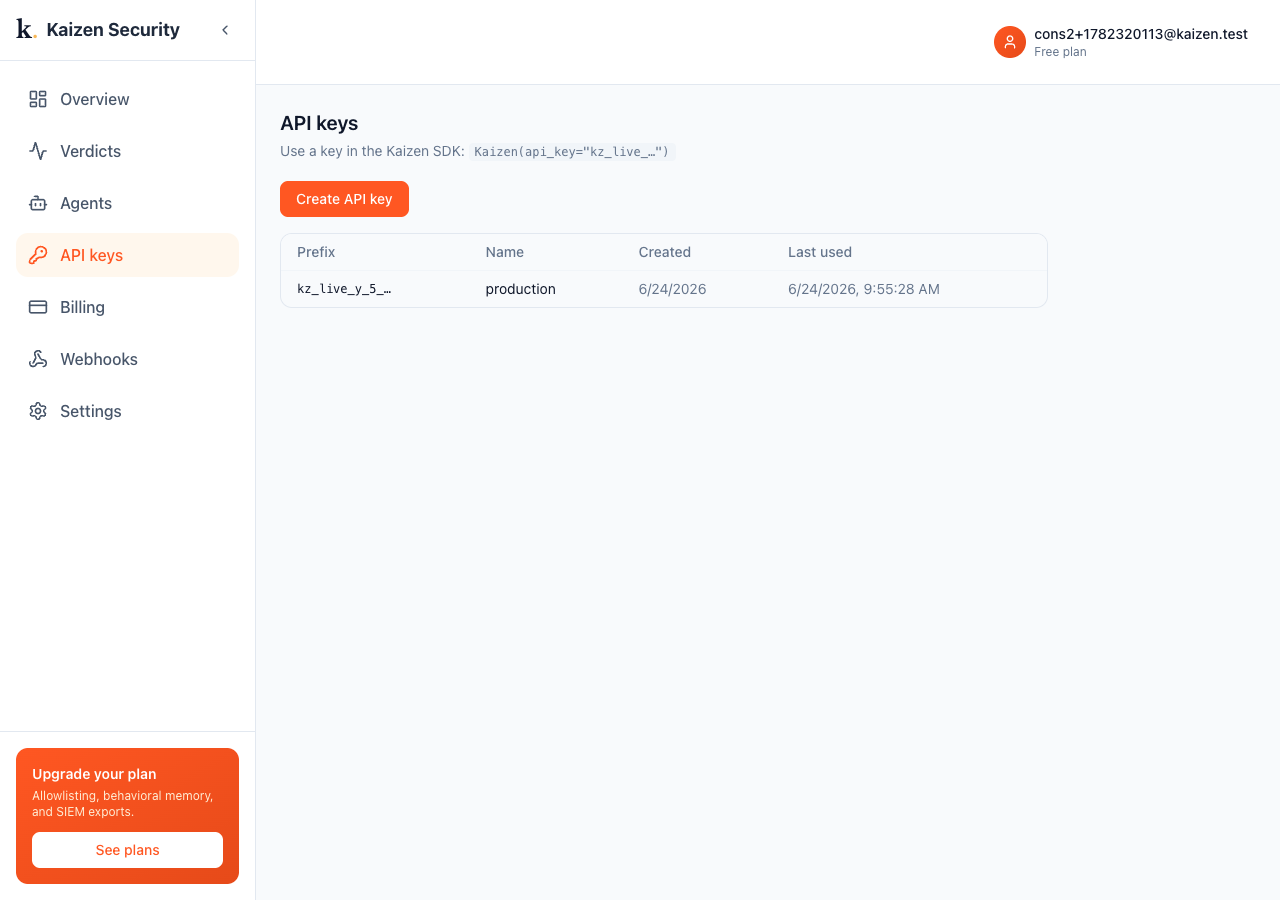Open the Billing page
Image resolution: width=1280 pixels, height=900 pixels.
point(127,307)
